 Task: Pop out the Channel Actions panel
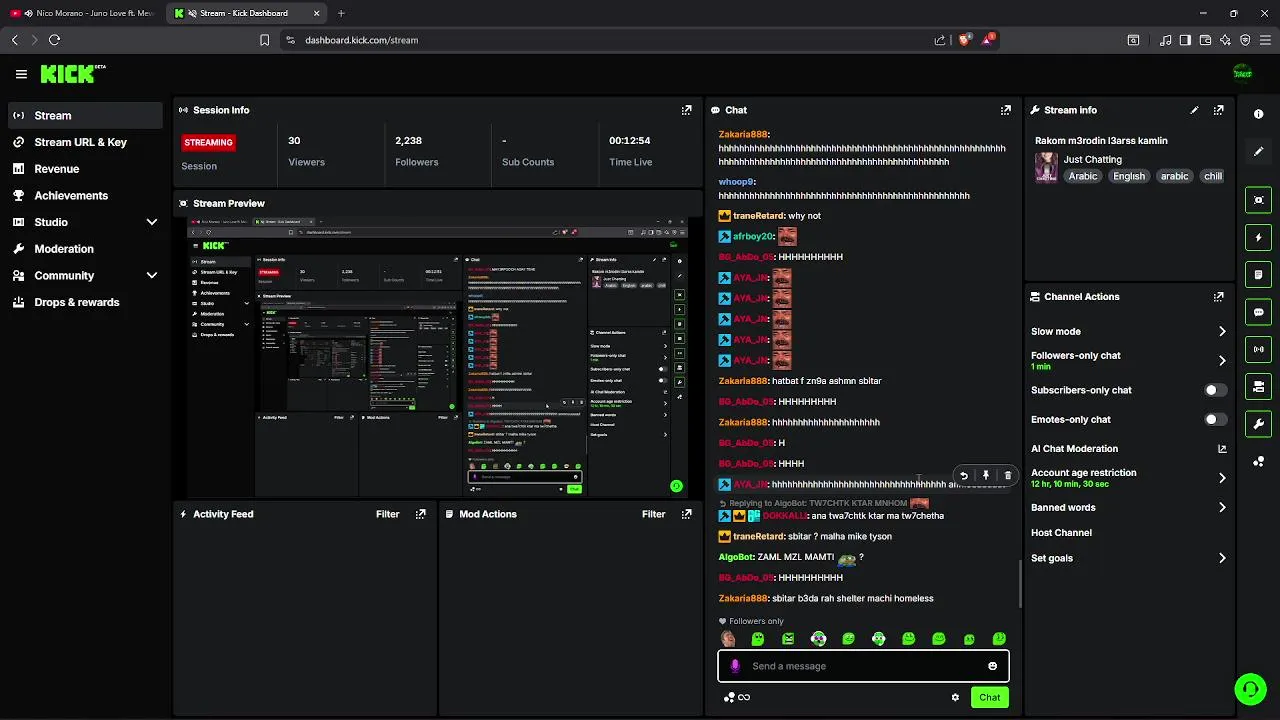click(x=1218, y=297)
